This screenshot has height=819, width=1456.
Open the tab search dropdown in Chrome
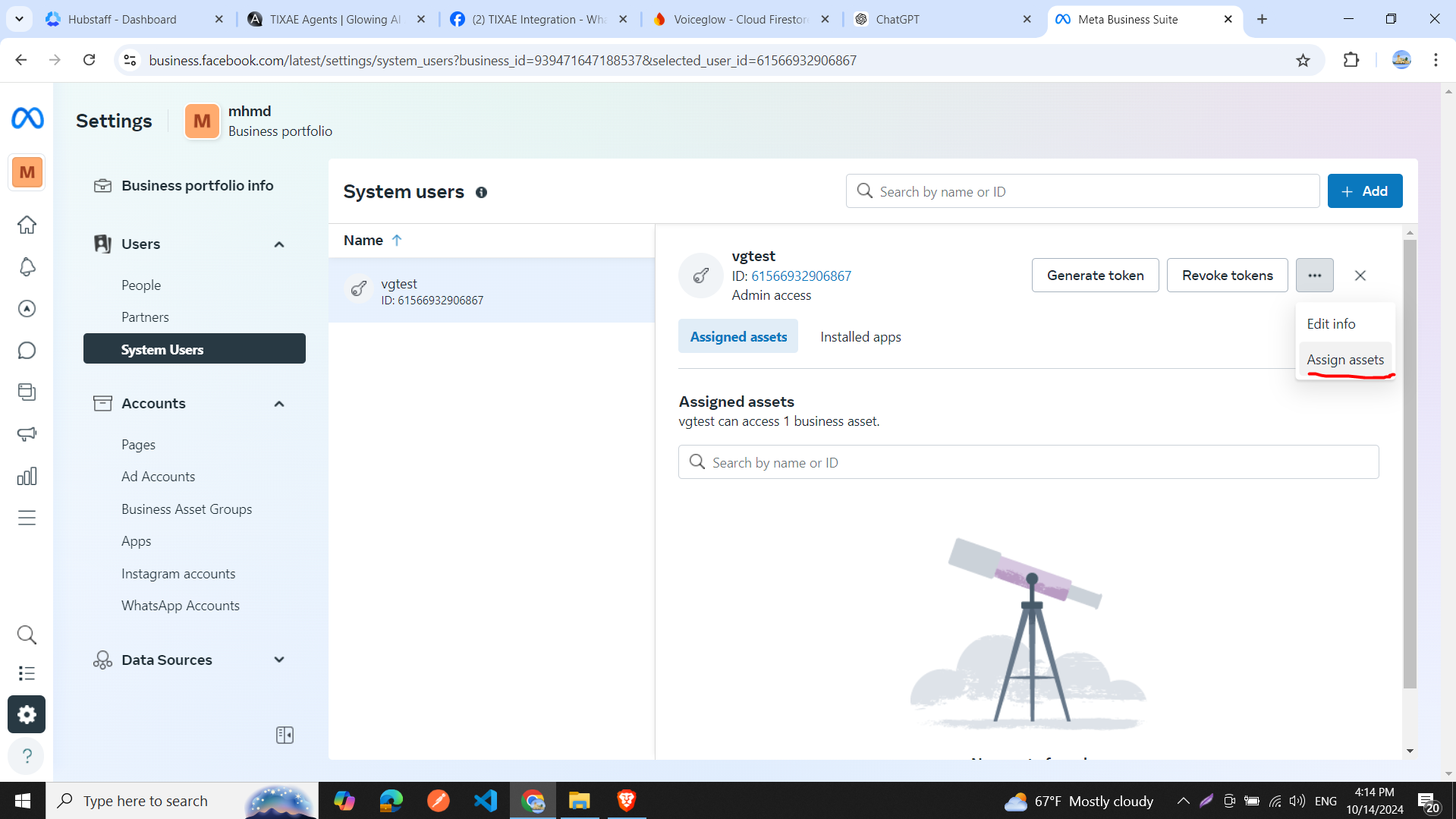tap(19, 19)
